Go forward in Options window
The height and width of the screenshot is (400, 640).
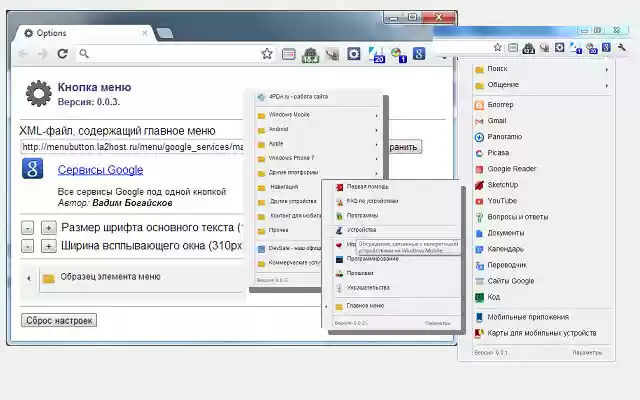point(42,53)
